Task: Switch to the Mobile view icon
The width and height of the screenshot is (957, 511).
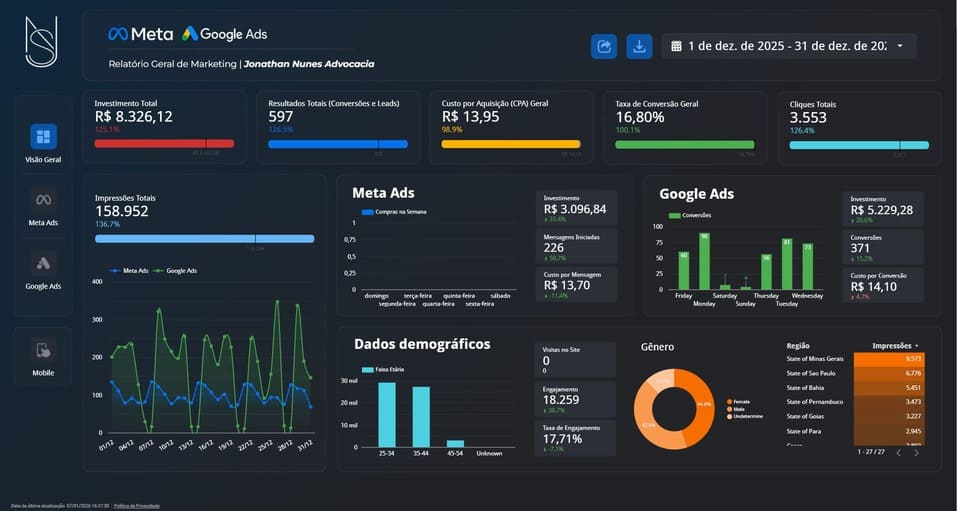Action: pyautogui.click(x=43, y=350)
